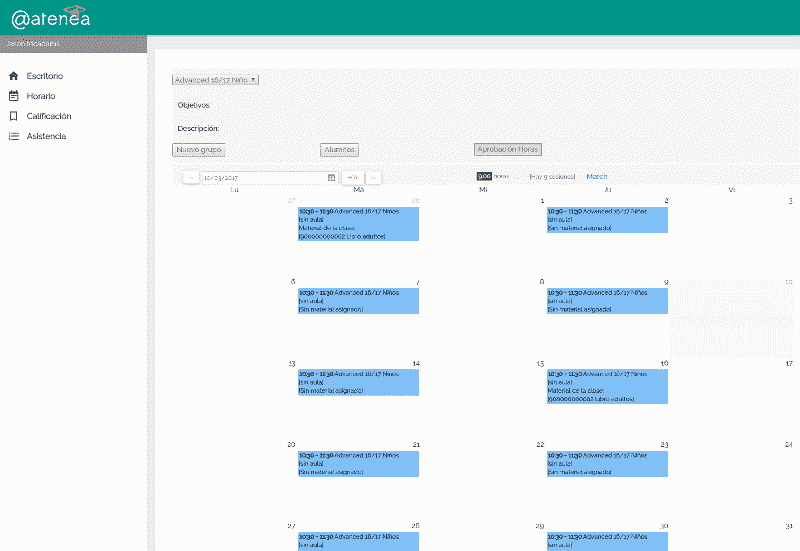Click the Hoy today button
The image size is (800, 551).
[353, 178]
